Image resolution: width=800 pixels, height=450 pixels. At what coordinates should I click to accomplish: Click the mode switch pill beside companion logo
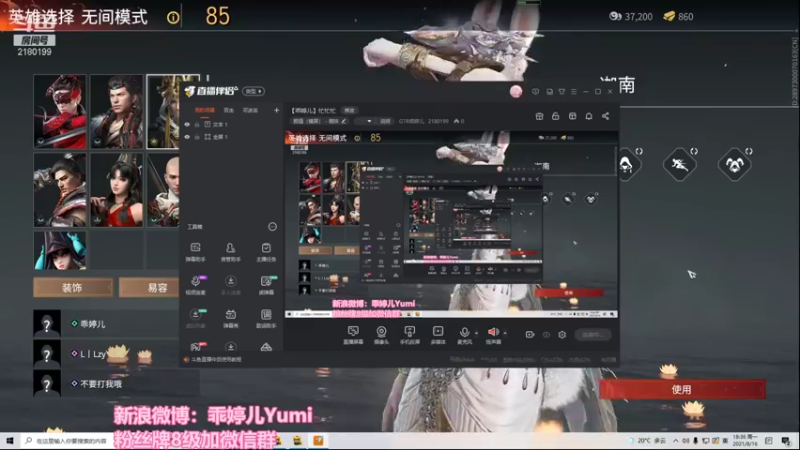(254, 91)
